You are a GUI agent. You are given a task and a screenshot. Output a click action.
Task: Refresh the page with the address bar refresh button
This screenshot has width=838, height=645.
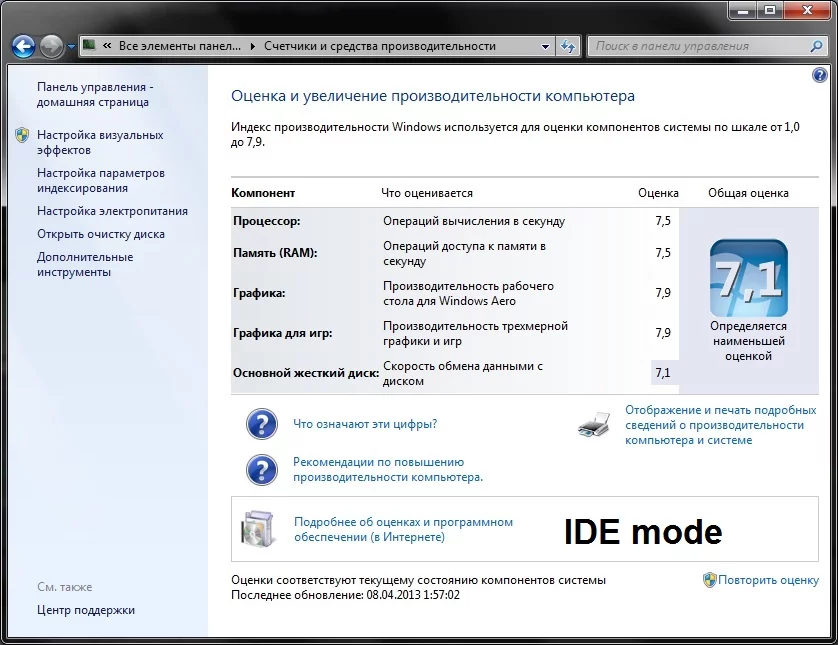point(568,46)
